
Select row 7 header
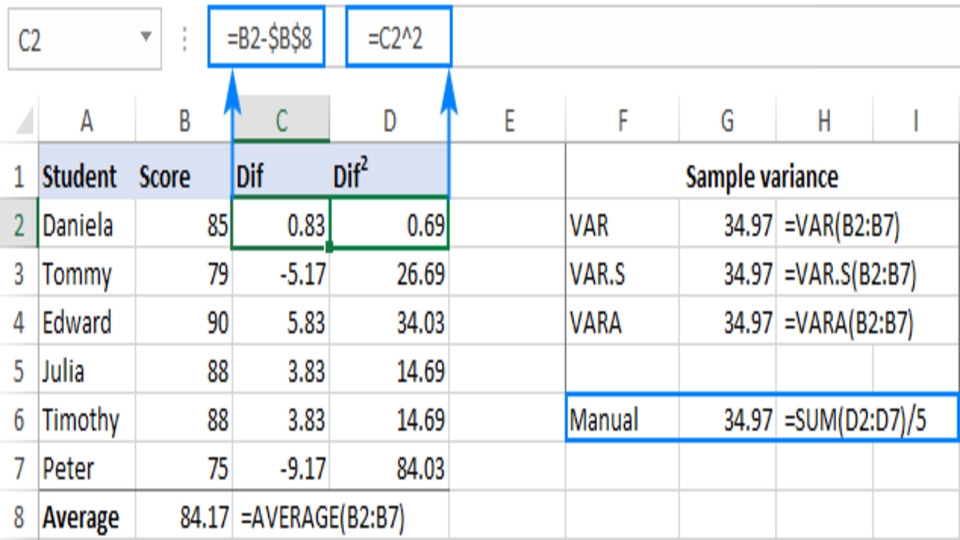(x=19, y=468)
